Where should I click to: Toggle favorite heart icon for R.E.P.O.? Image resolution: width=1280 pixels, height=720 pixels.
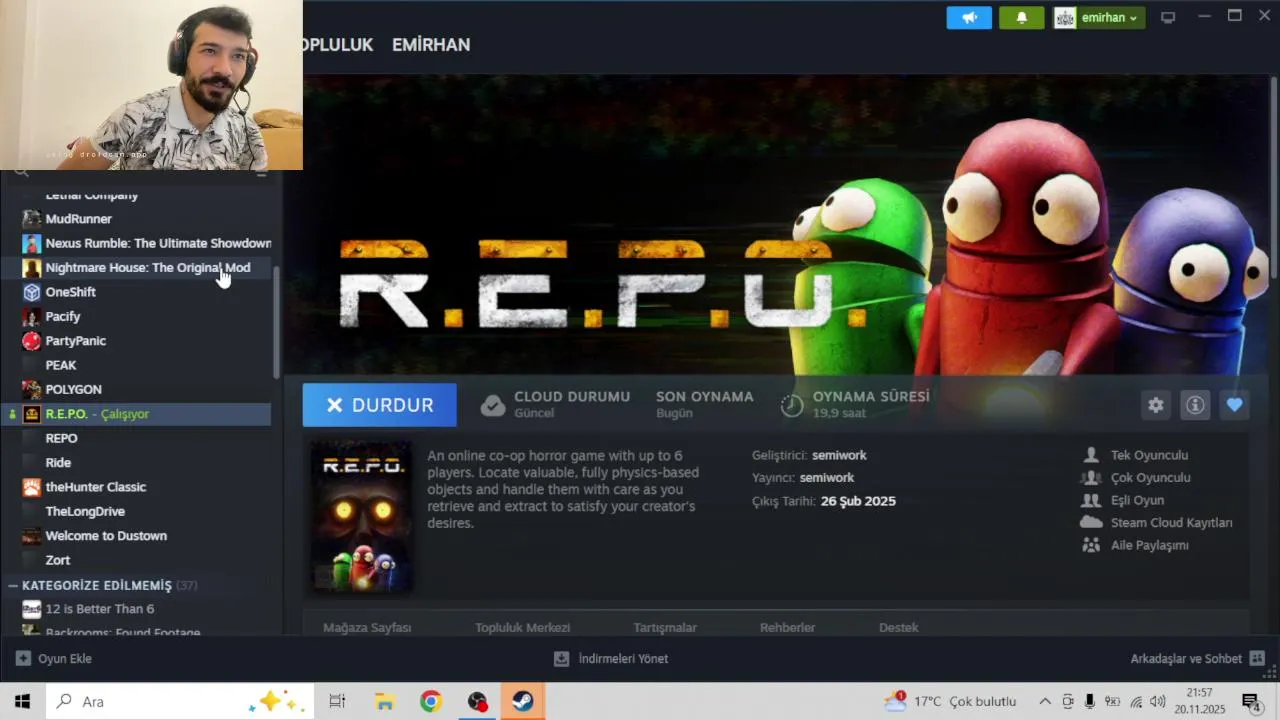pos(1234,405)
